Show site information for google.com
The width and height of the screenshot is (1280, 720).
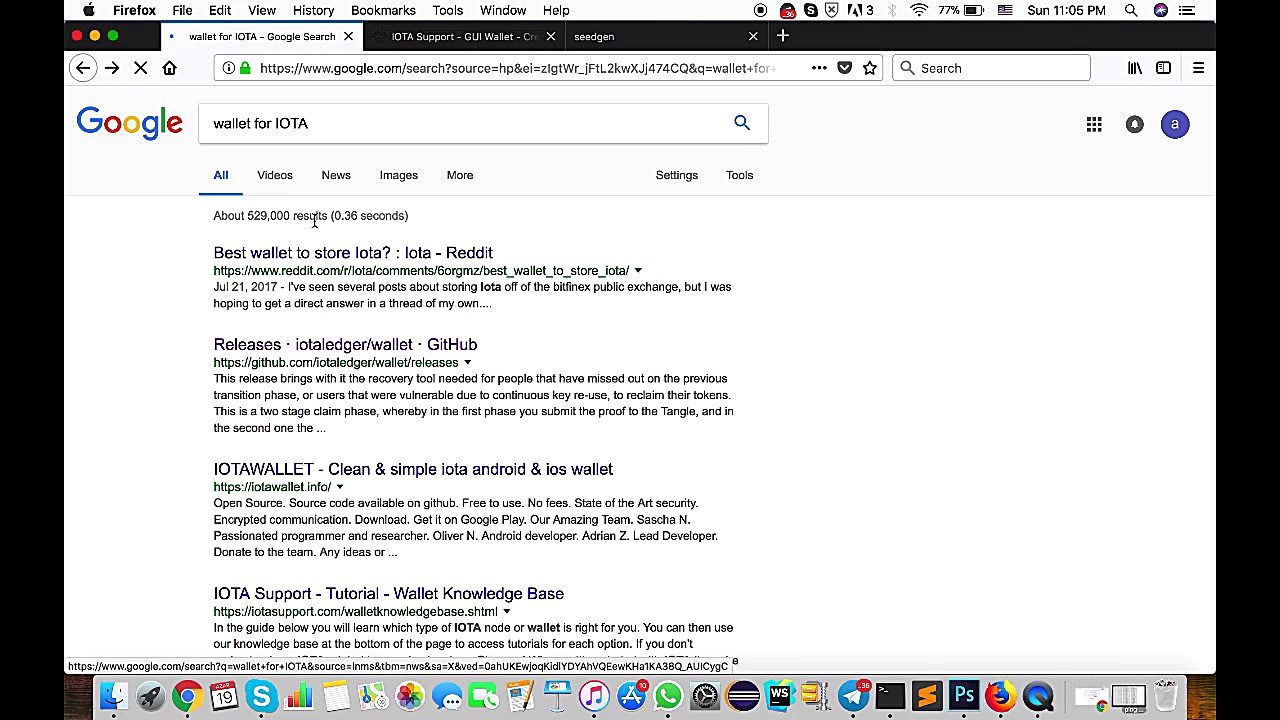(229, 68)
